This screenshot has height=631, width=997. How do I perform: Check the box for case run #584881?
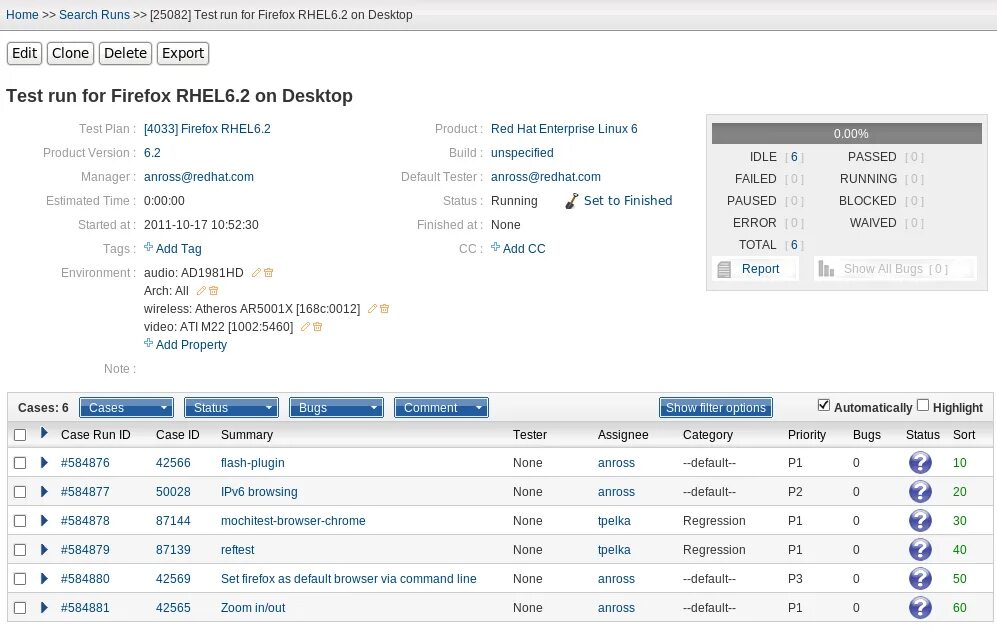20,608
